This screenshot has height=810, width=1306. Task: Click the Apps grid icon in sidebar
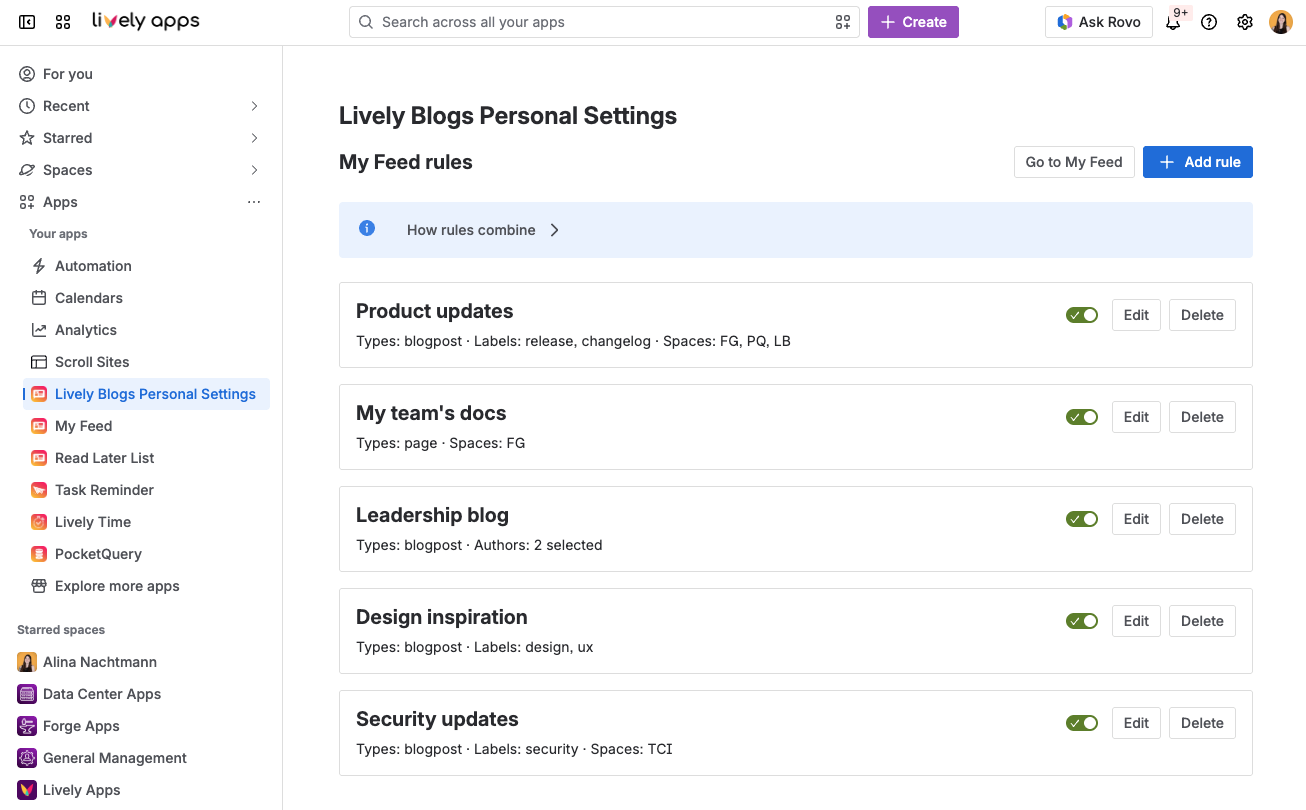click(27, 202)
